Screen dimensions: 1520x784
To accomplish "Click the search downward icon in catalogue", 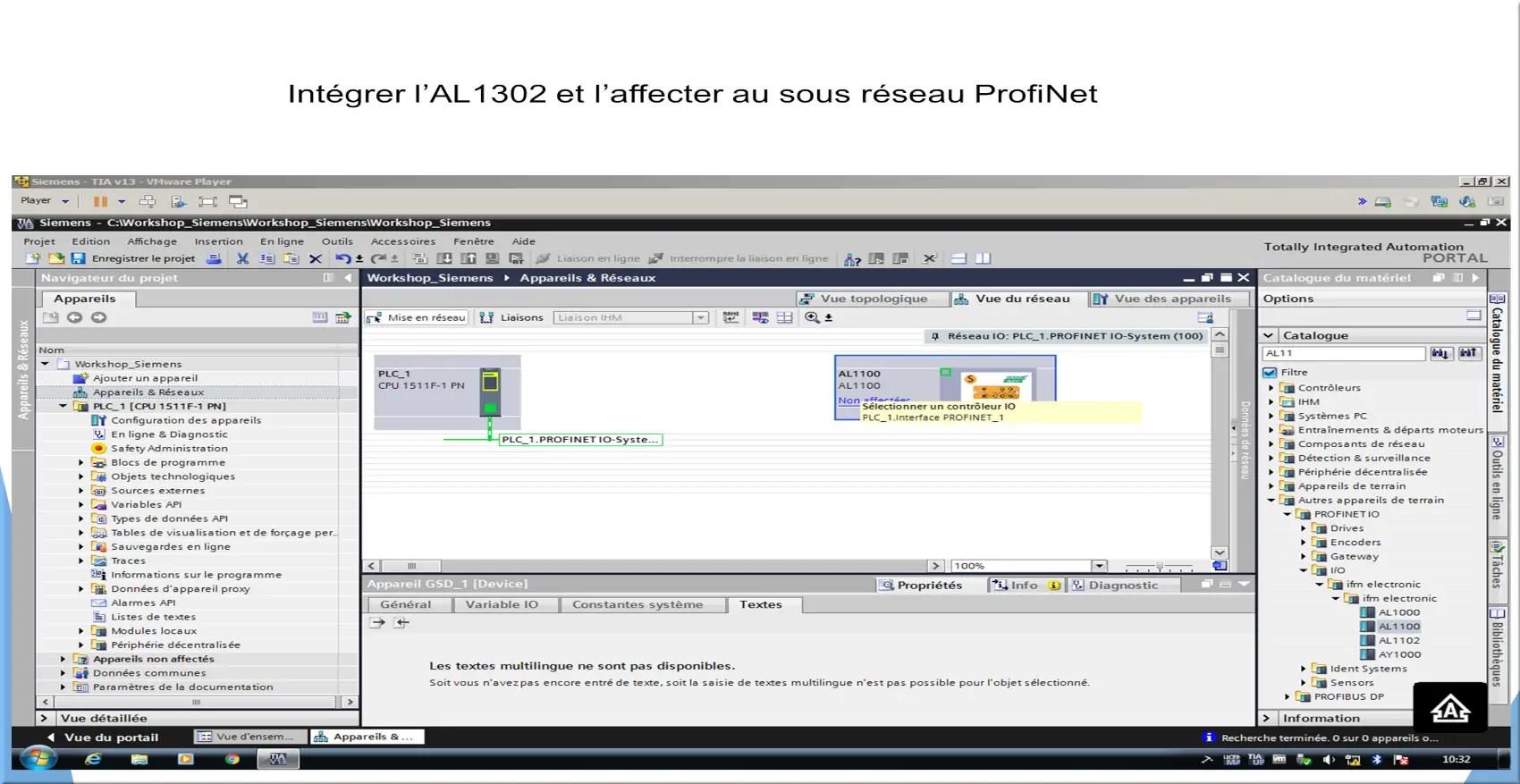I will point(1440,353).
